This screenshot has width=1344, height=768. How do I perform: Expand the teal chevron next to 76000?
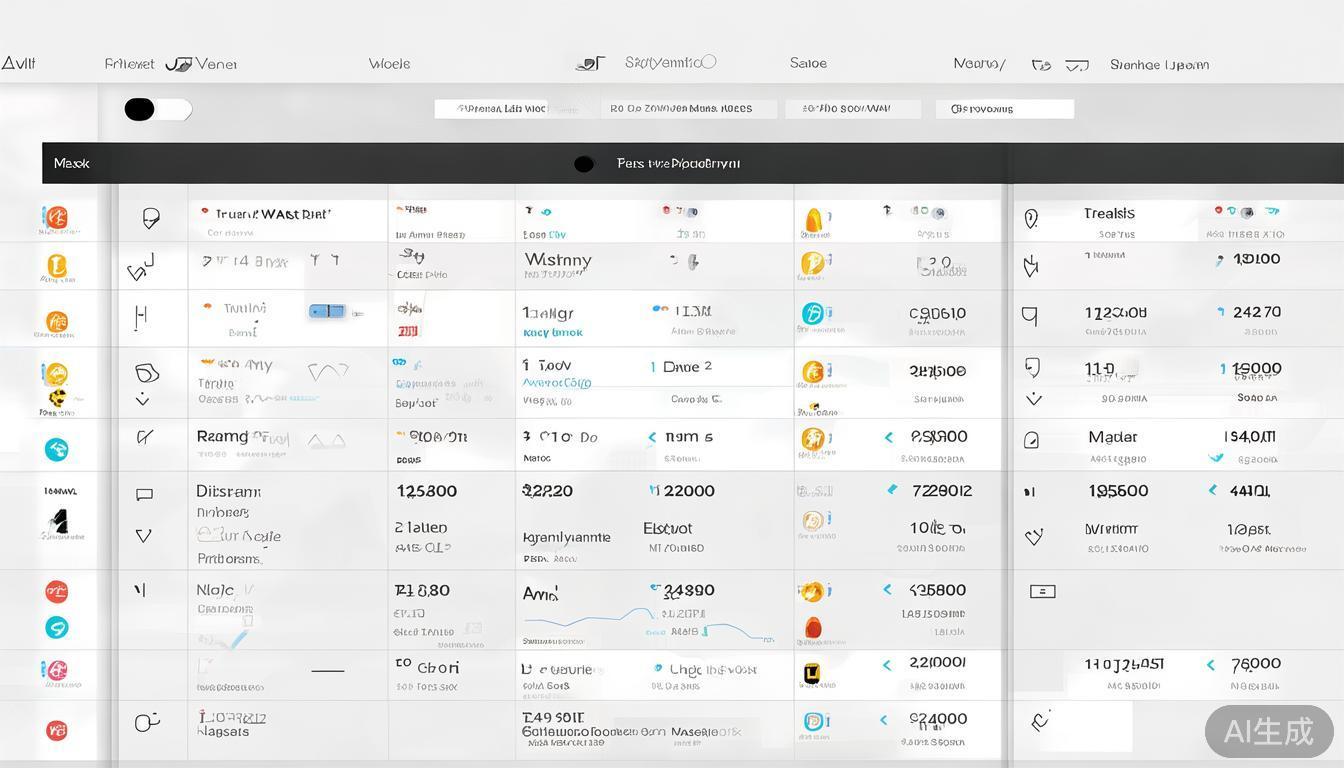[x=1211, y=664]
